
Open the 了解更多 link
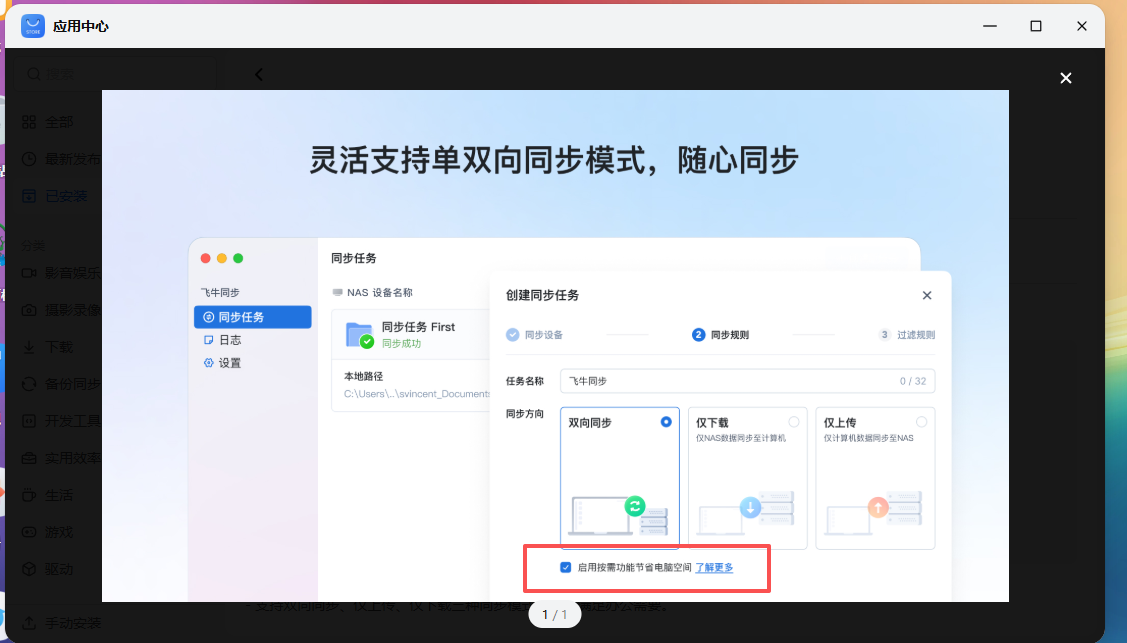[714, 568]
